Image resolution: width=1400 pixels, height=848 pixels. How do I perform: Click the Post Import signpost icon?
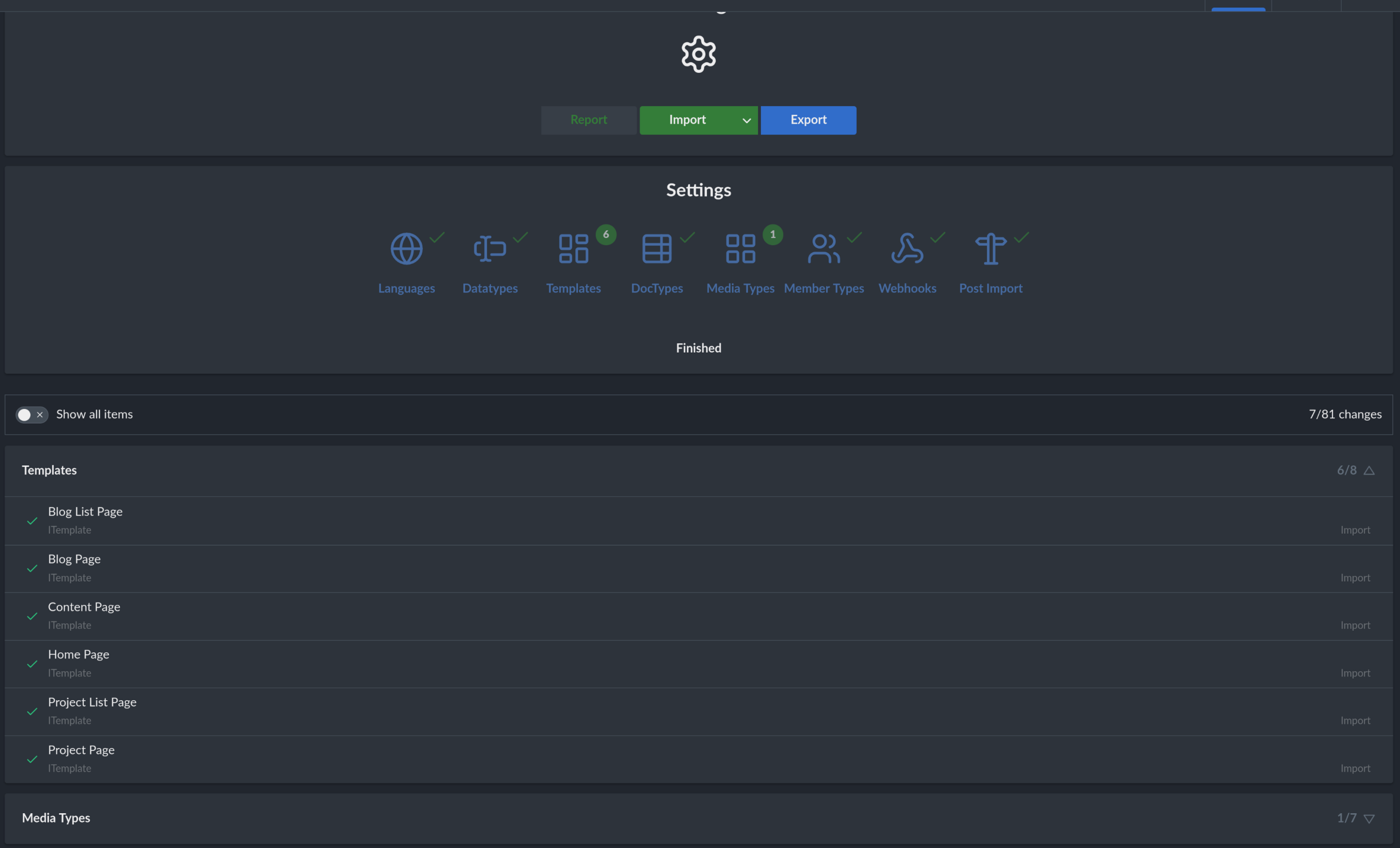tap(990, 249)
